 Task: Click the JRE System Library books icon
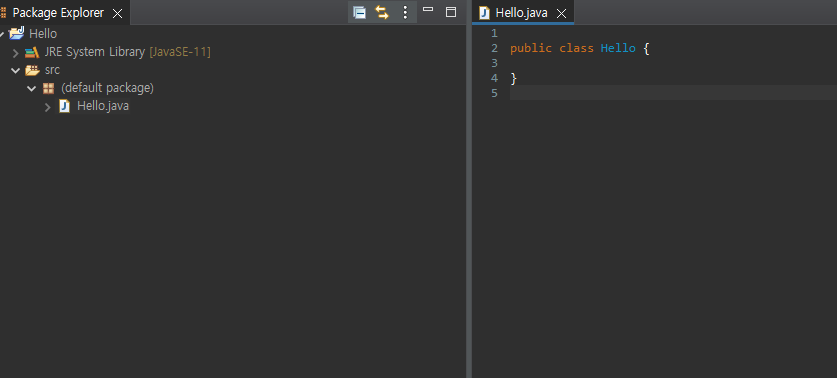[32, 52]
